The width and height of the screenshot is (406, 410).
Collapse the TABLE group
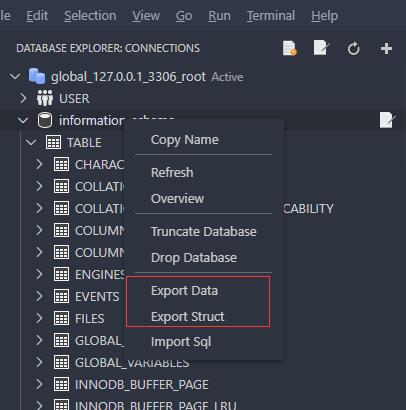(x=31, y=142)
